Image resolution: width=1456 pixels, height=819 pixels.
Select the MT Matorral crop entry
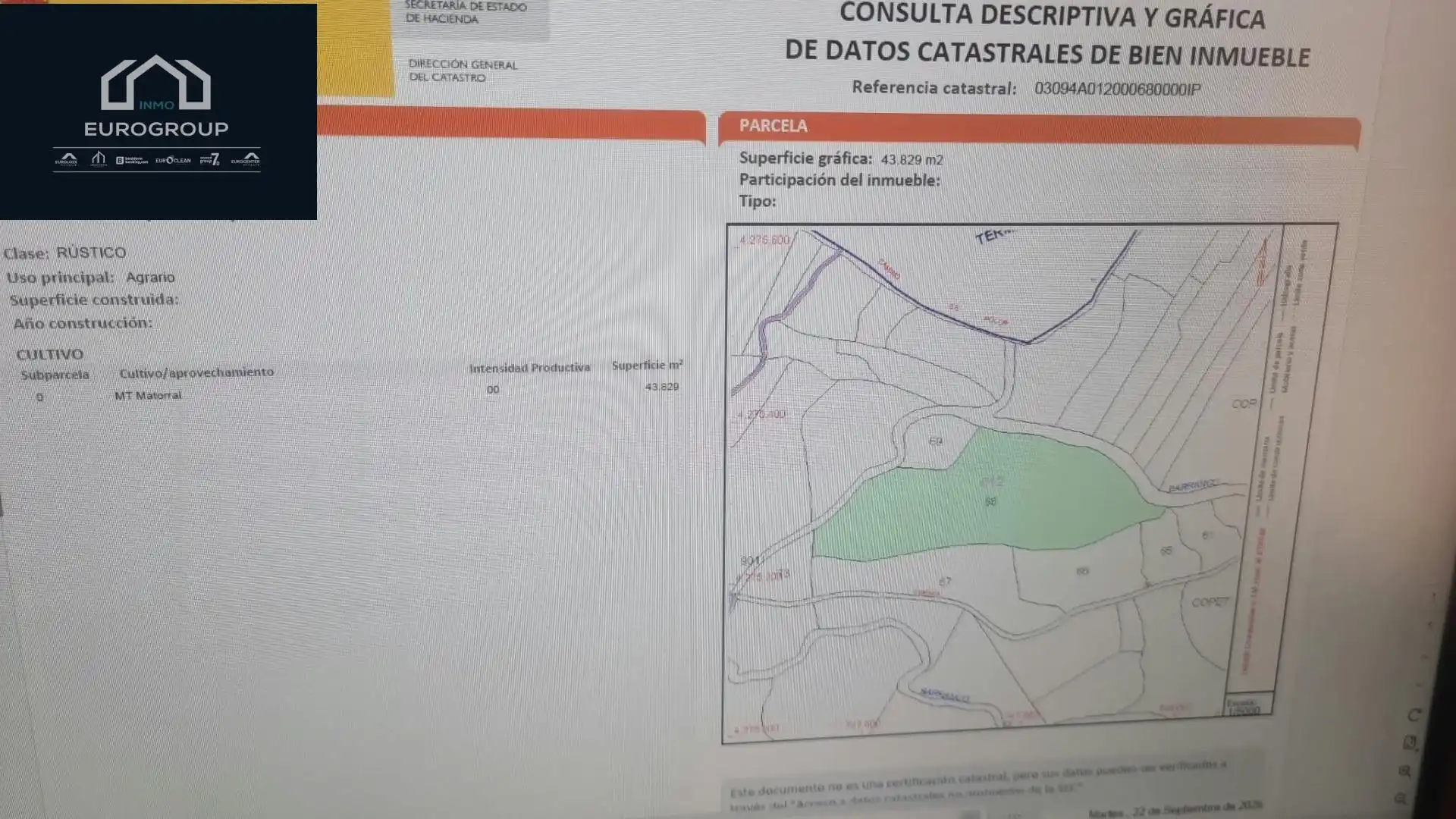pos(148,395)
